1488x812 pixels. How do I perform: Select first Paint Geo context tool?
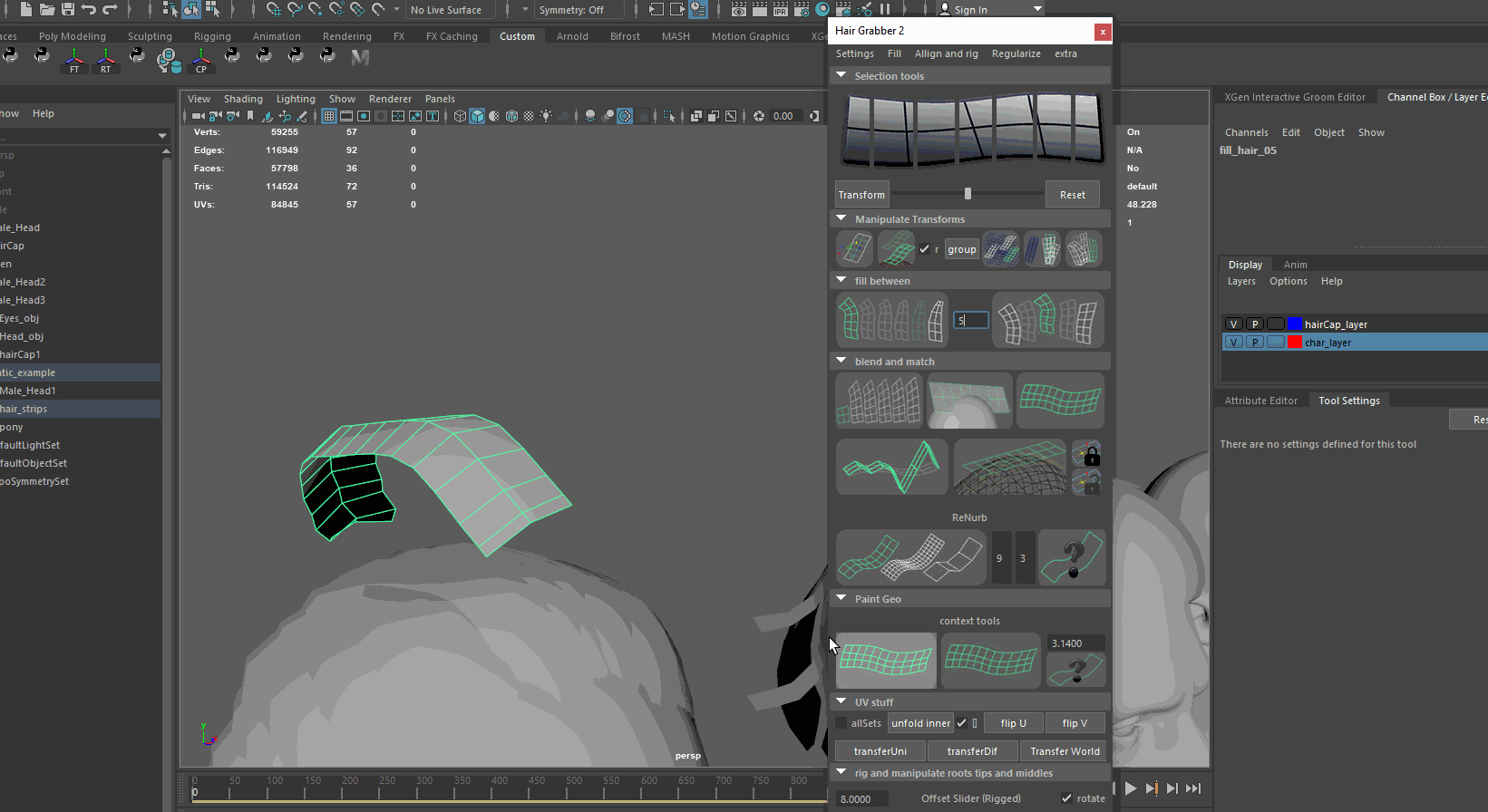pos(886,661)
